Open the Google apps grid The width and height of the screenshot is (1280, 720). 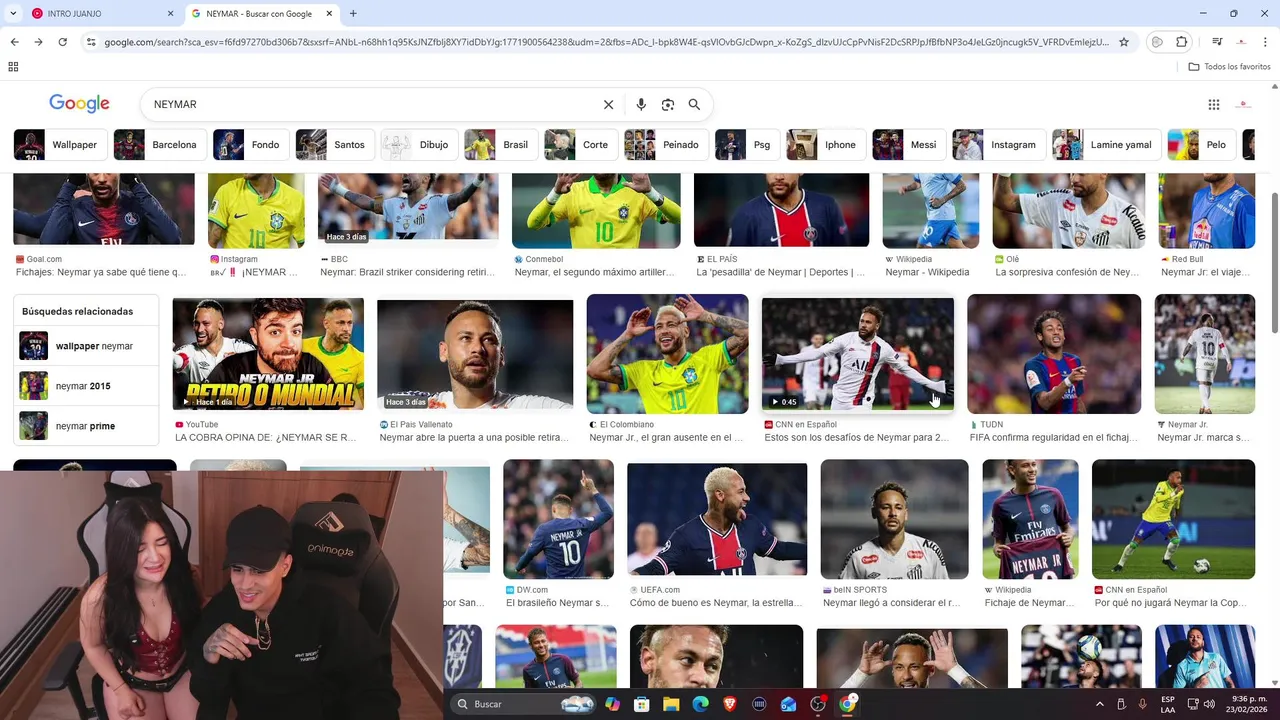1214,104
